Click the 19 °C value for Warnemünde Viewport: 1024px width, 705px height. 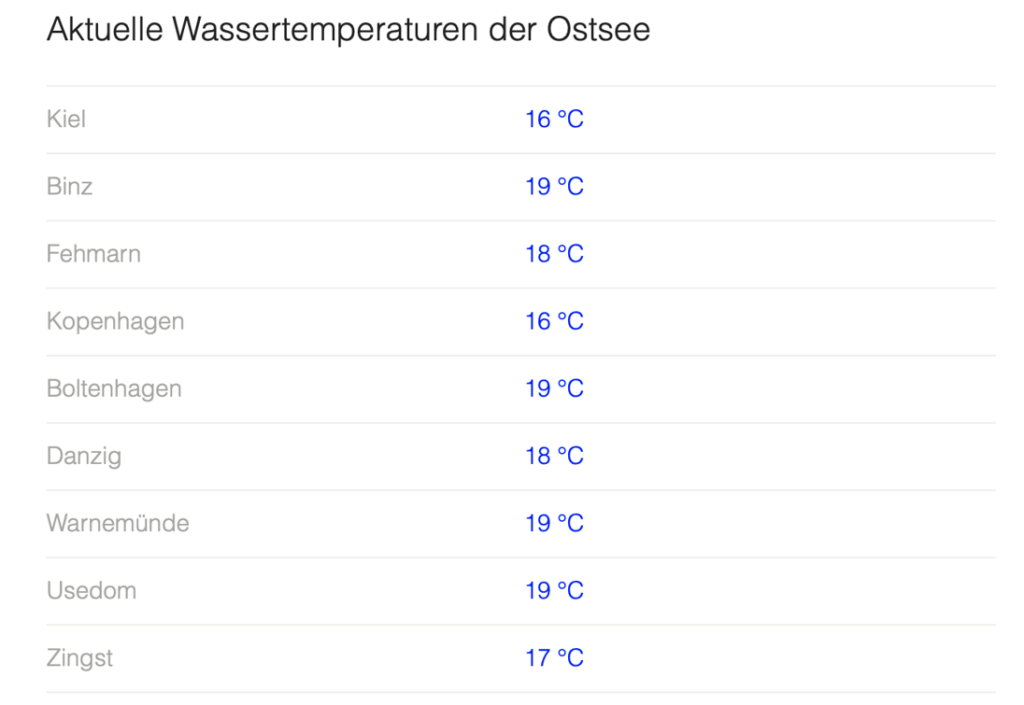(x=554, y=523)
